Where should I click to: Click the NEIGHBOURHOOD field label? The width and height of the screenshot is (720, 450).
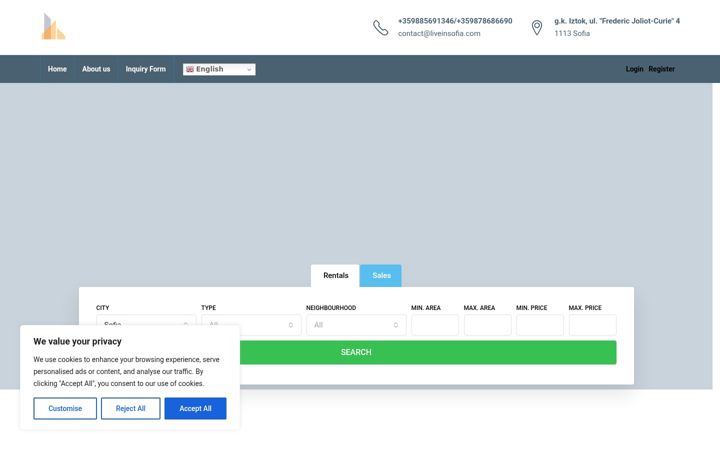pyautogui.click(x=331, y=308)
